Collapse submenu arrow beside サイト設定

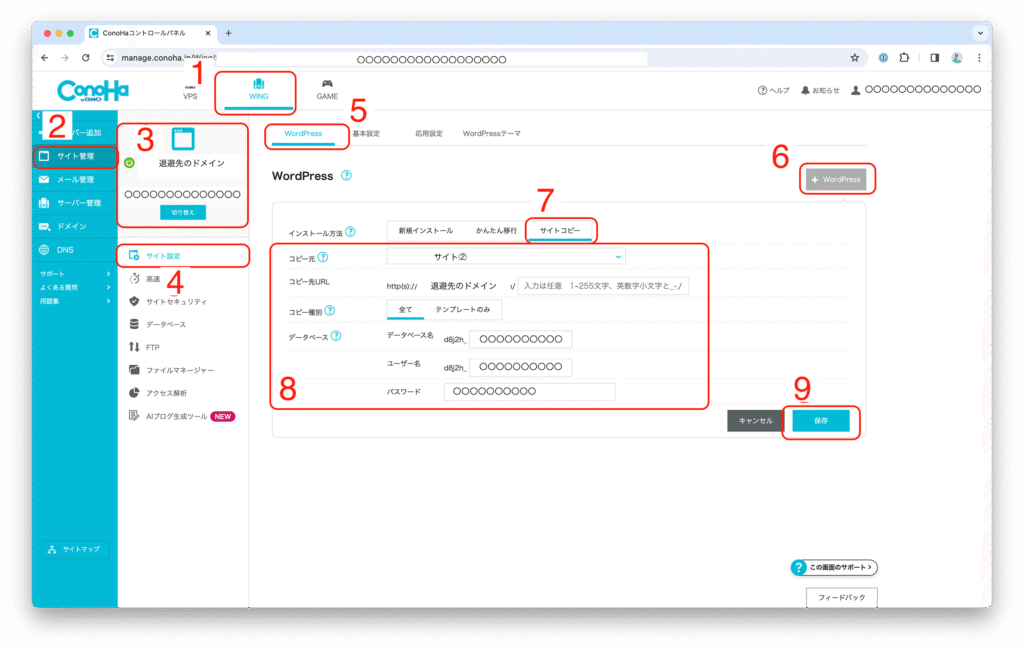click(245, 255)
